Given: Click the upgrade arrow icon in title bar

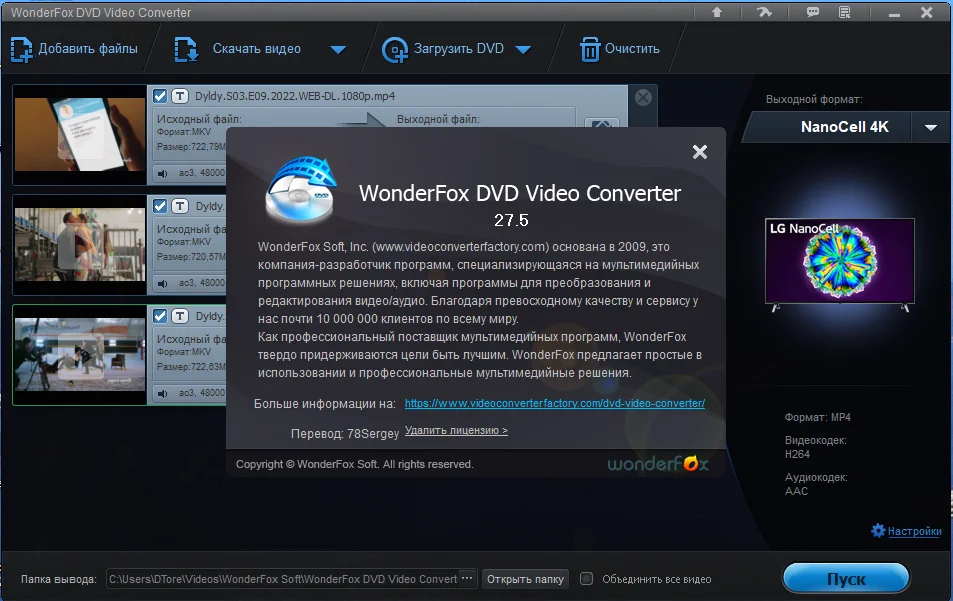Looking at the screenshot, I should coord(717,12).
